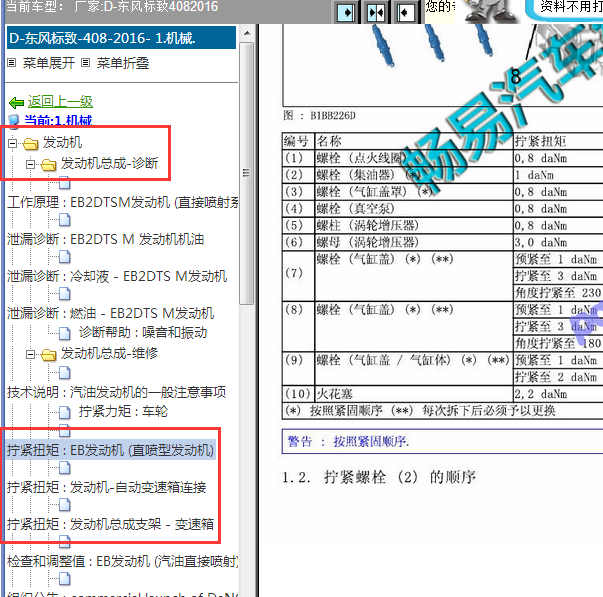
Task: Click the page icon beside 诊断帮助：噪音和振动
Action: click(65, 334)
